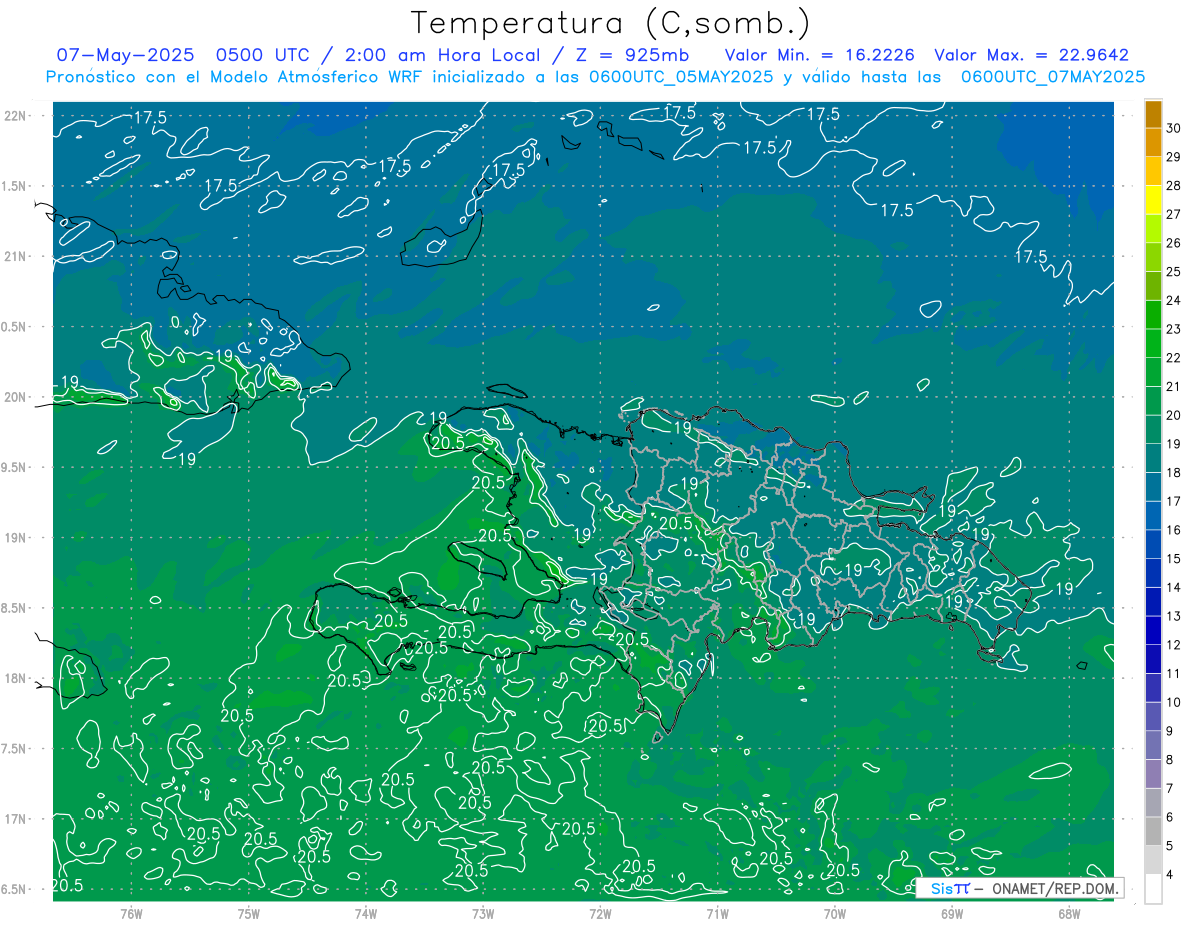Click the yellow swatch between 27 and 28

tap(1153, 200)
